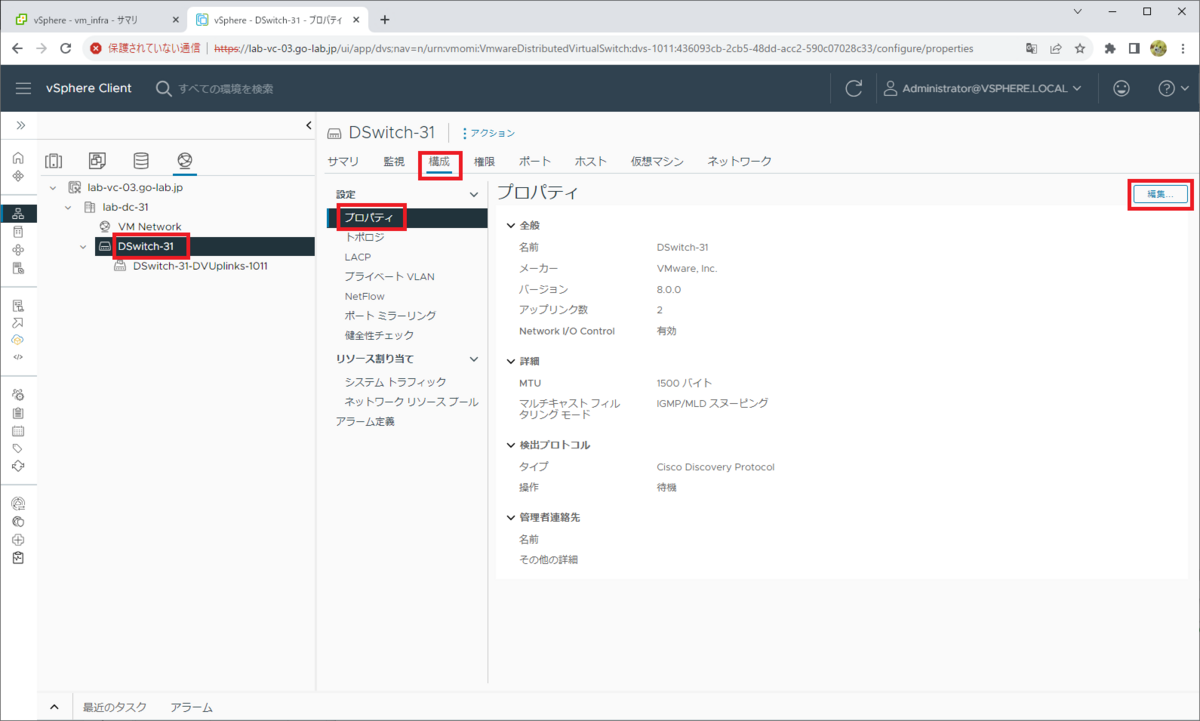Open Administrator@VSPHERE.LOCAL user dropdown
This screenshot has height=721, width=1200.
point(983,88)
